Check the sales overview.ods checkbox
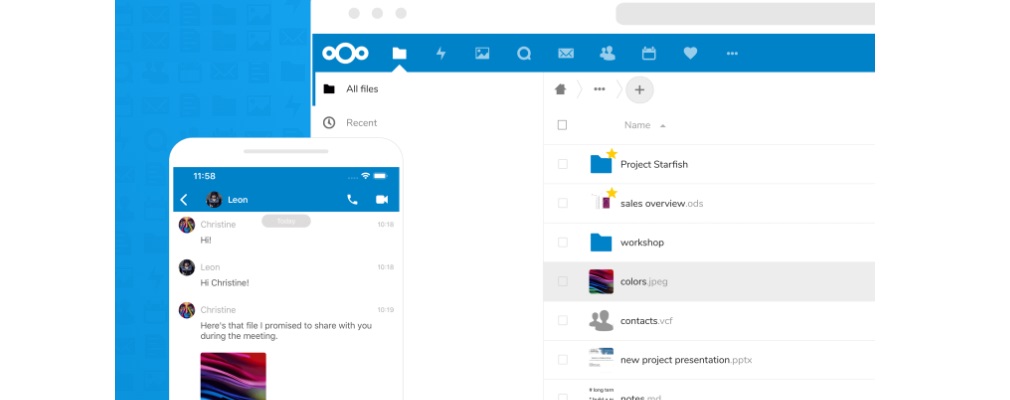Viewport: 1010px width, 400px height. 562,203
